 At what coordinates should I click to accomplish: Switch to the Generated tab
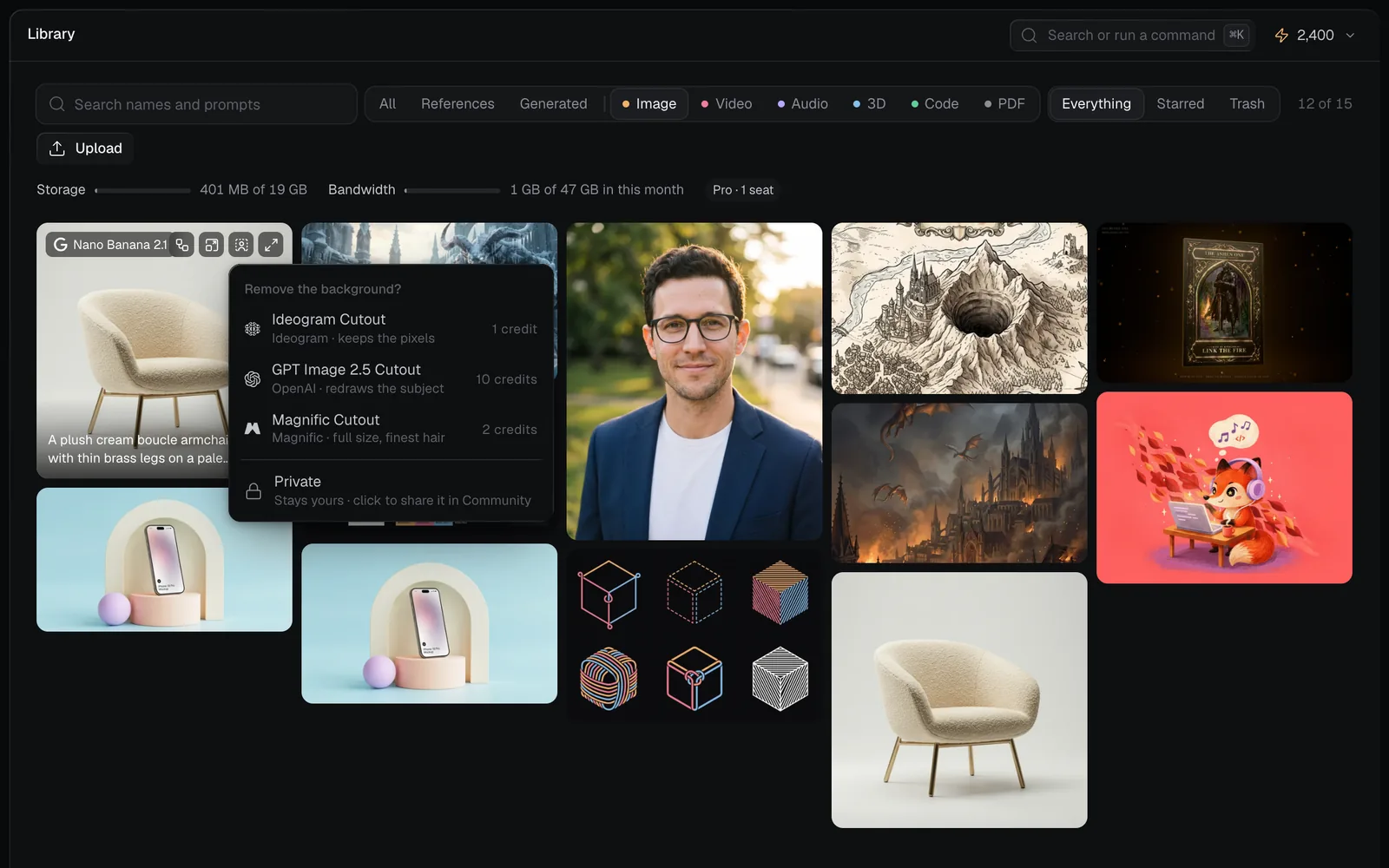point(553,104)
